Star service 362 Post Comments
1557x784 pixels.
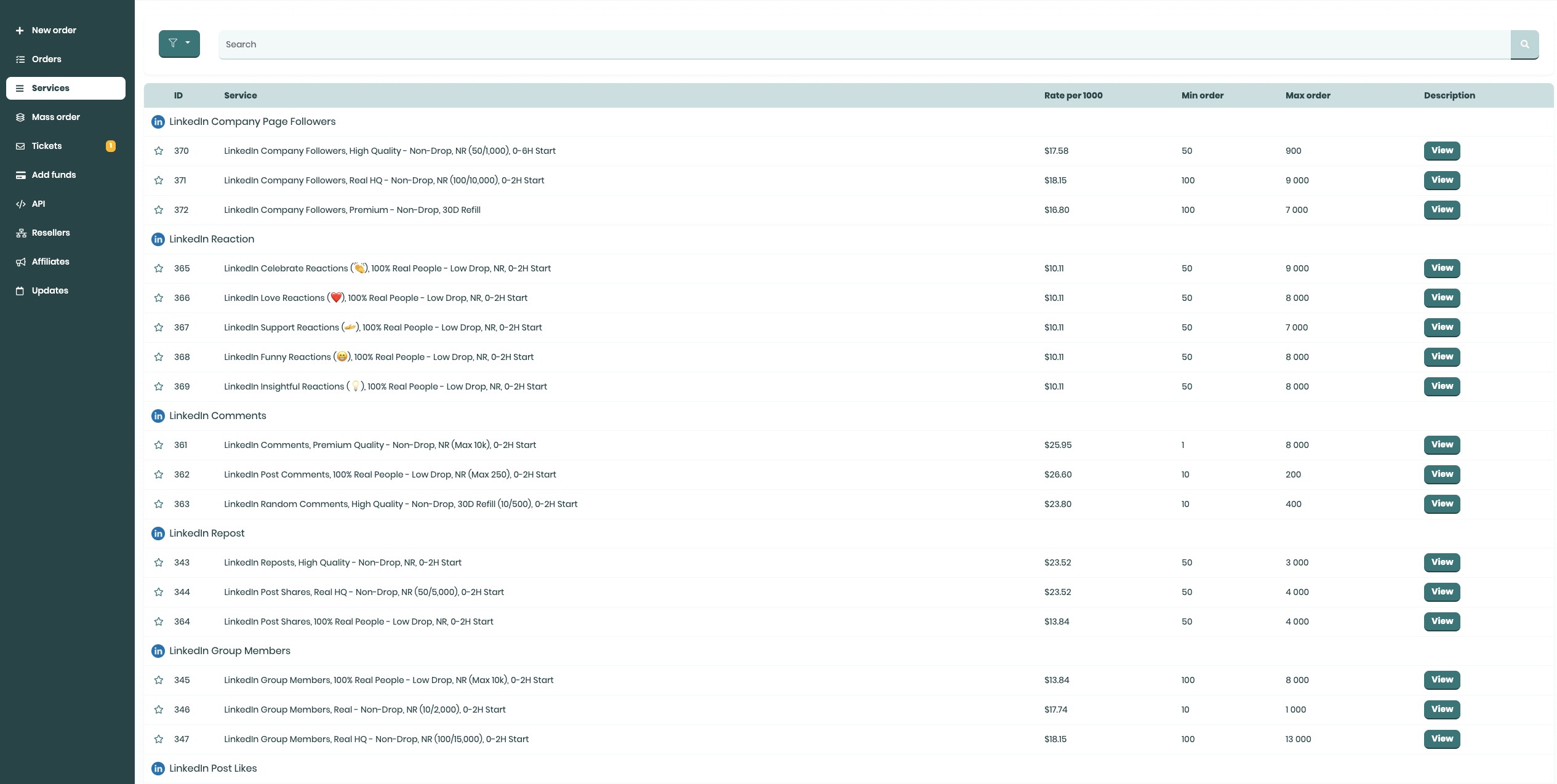click(x=159, y=474)
